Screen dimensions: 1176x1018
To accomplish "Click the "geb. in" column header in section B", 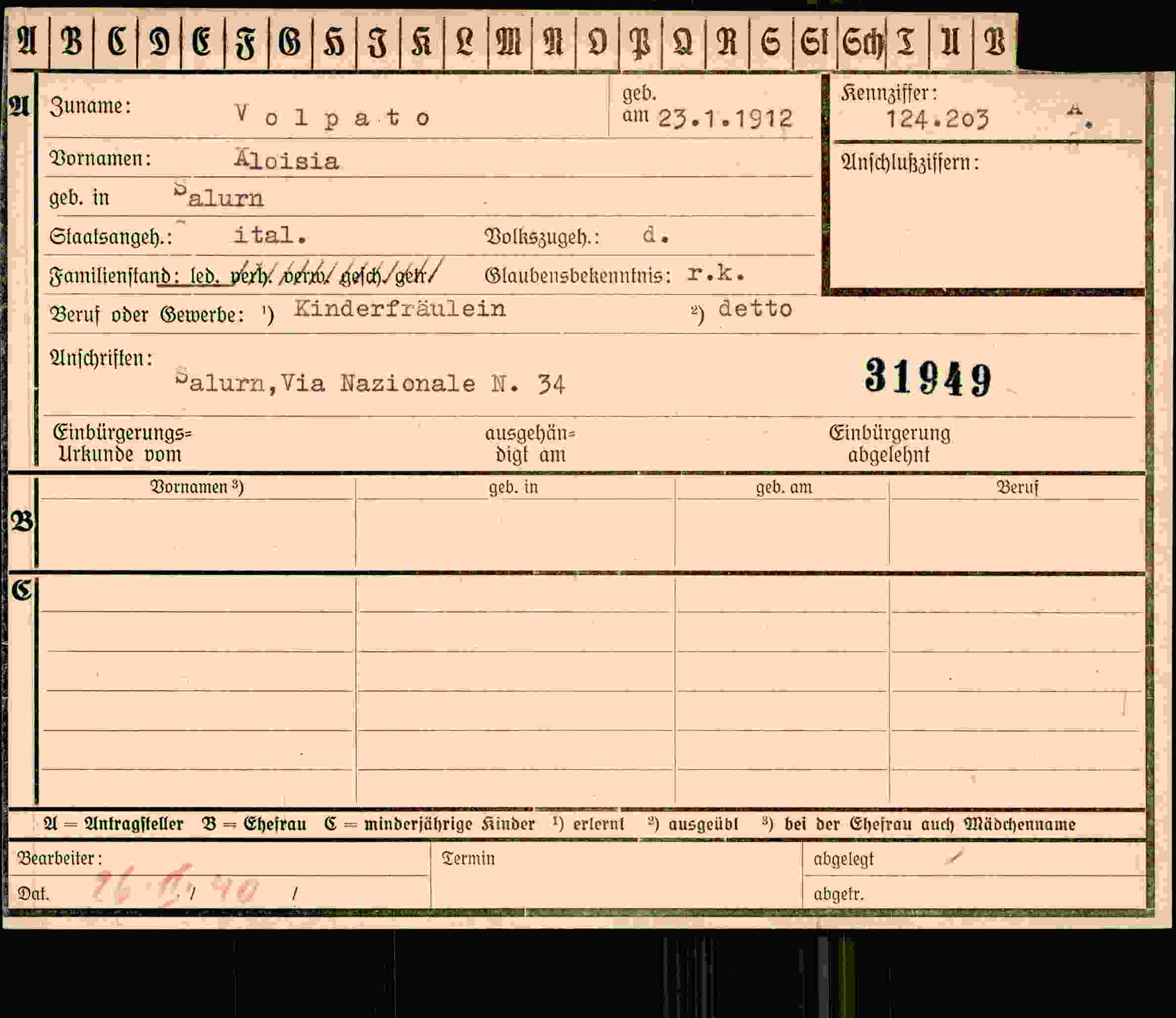I will tap(513, 487).
